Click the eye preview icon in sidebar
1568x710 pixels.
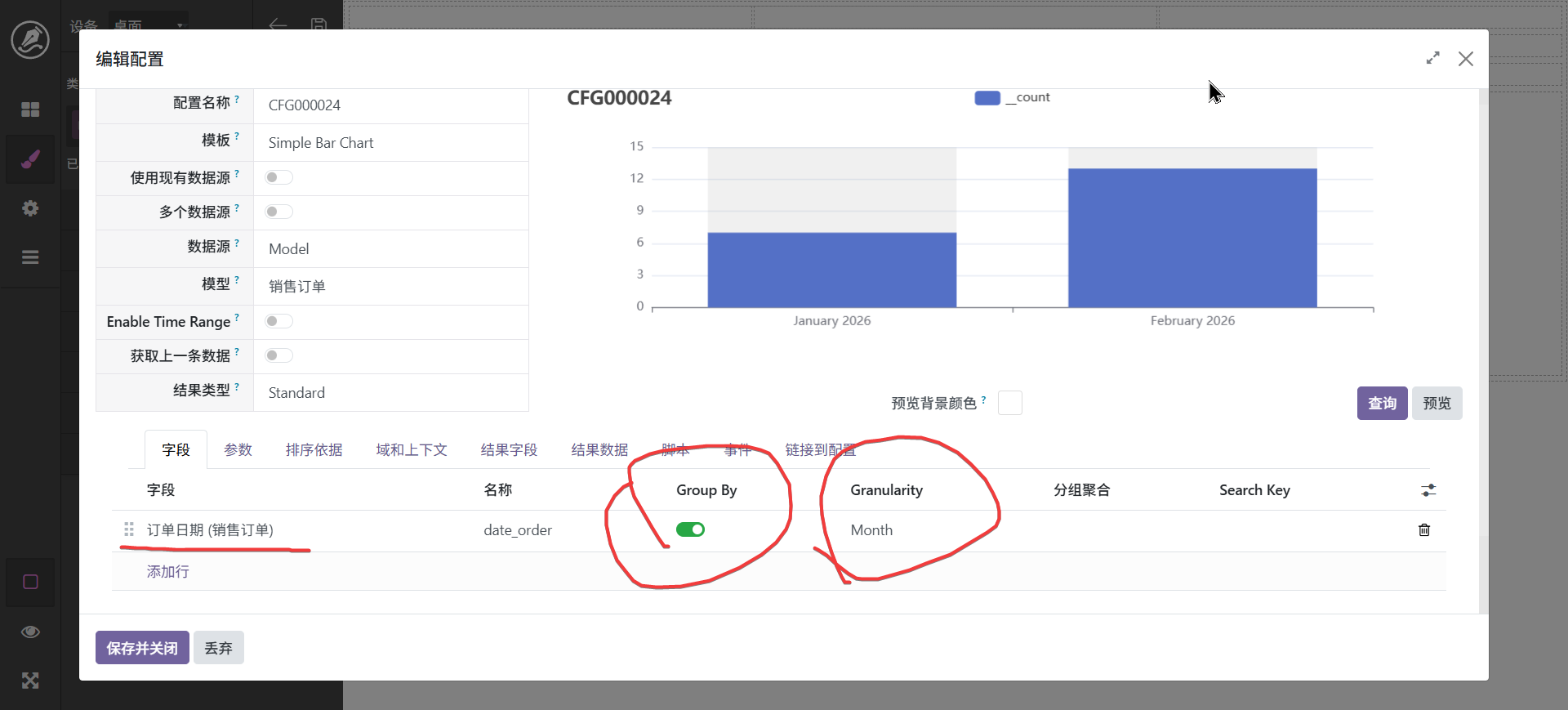(30, 632)
